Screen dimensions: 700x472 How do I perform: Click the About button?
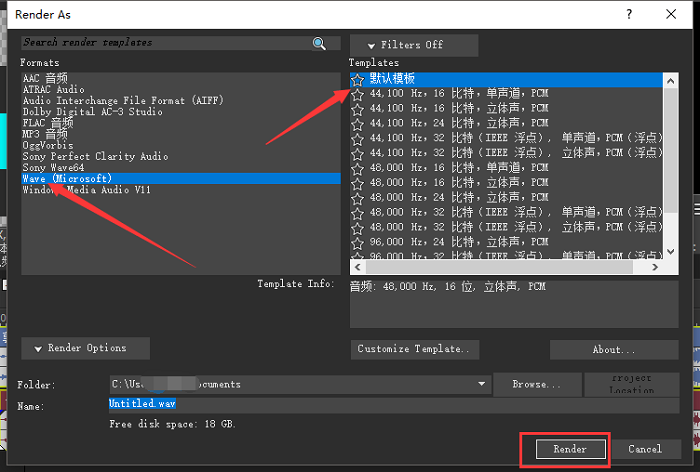[614, 350]
